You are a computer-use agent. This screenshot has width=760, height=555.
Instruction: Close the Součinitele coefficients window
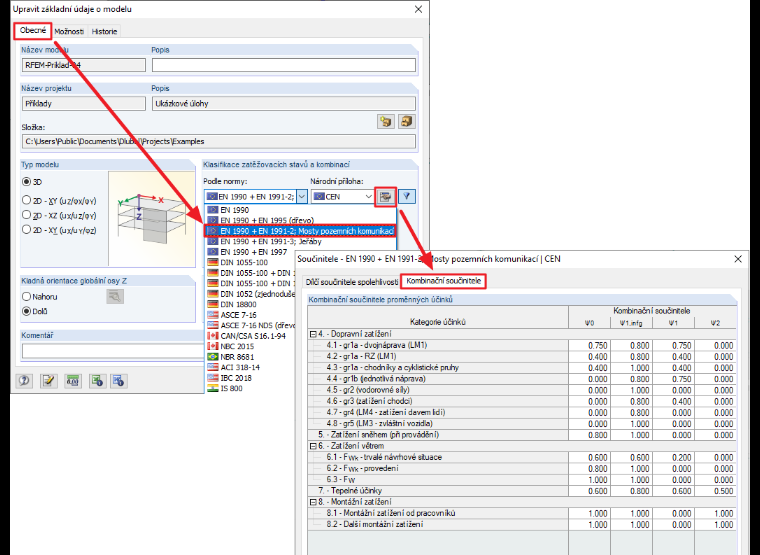pos(738,259)
